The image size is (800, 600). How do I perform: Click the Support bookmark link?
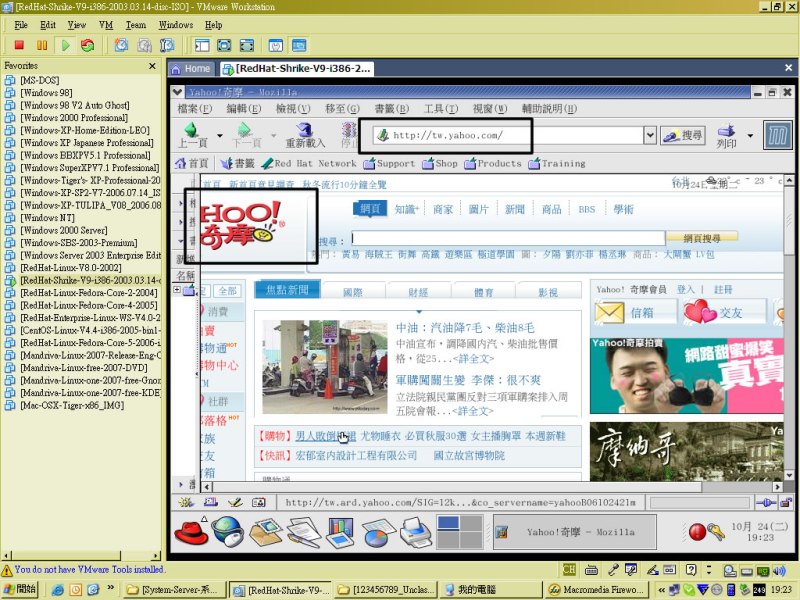coord(389,163)
